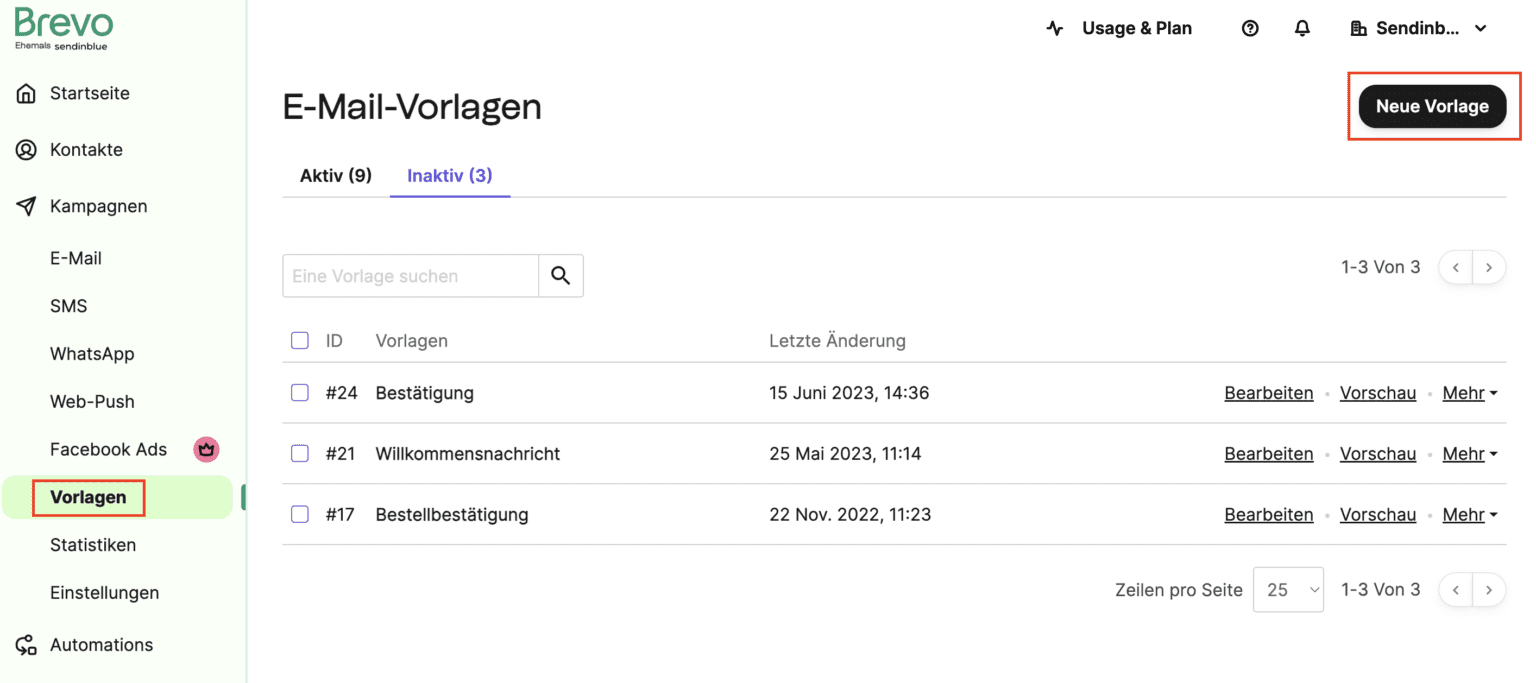Viewport: 1536px width, 683px height.
Task: Open the Mehr dropdown for Willkommensnachricht
Action: (1469, 453)
